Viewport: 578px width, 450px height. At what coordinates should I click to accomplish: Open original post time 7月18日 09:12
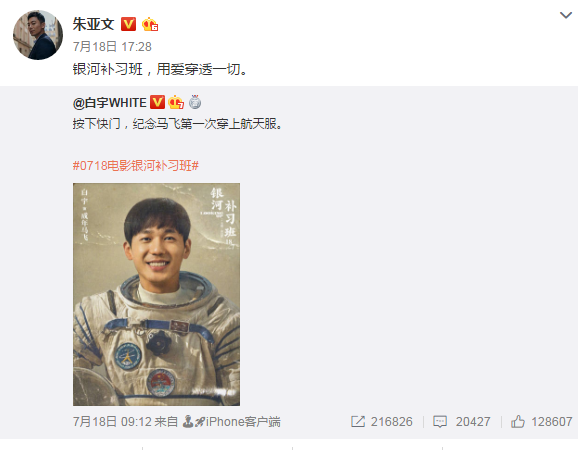(x=112, y=422)
